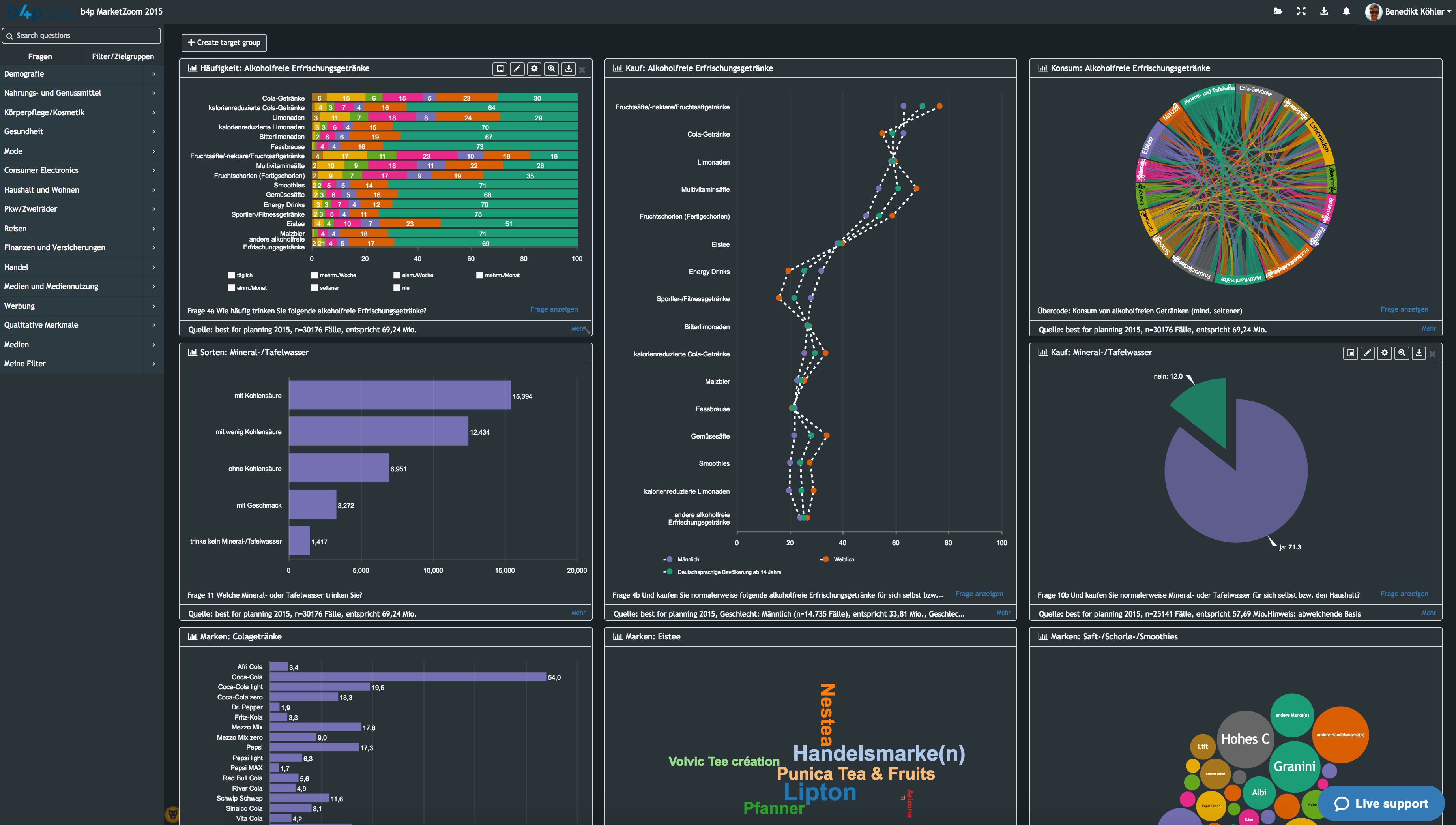Click Mehr link in Sorten: Mineral-/Tafelwasser panel
Image resolution: width=1456 pixels, height=825 pixels.
(x=578, y=613)
